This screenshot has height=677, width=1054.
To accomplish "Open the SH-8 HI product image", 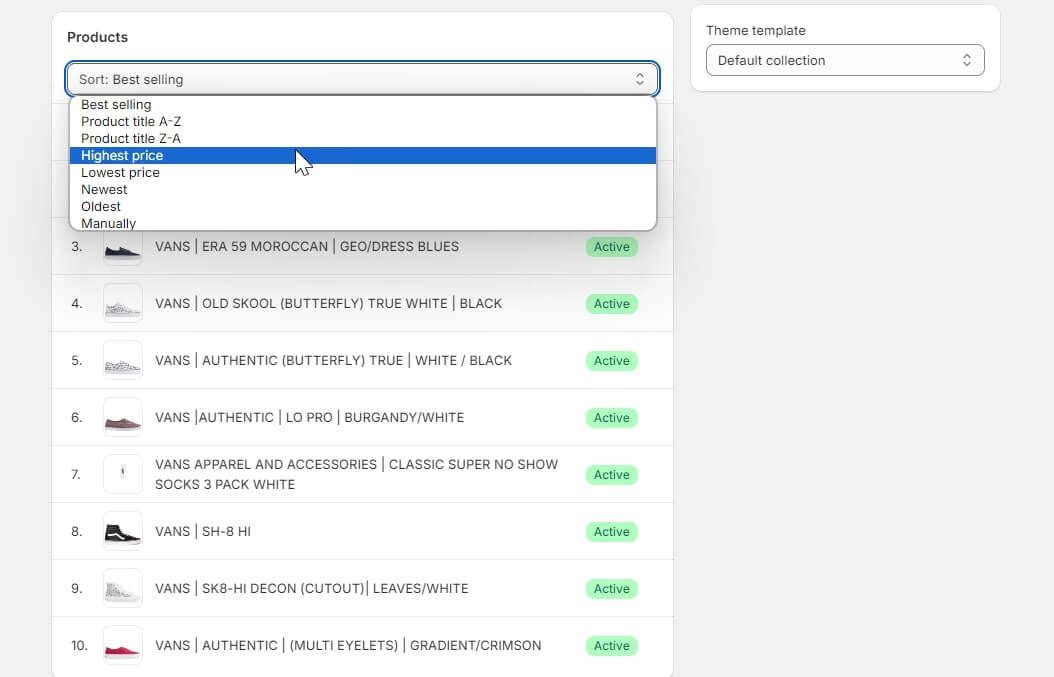I will [x=122, y=531].
